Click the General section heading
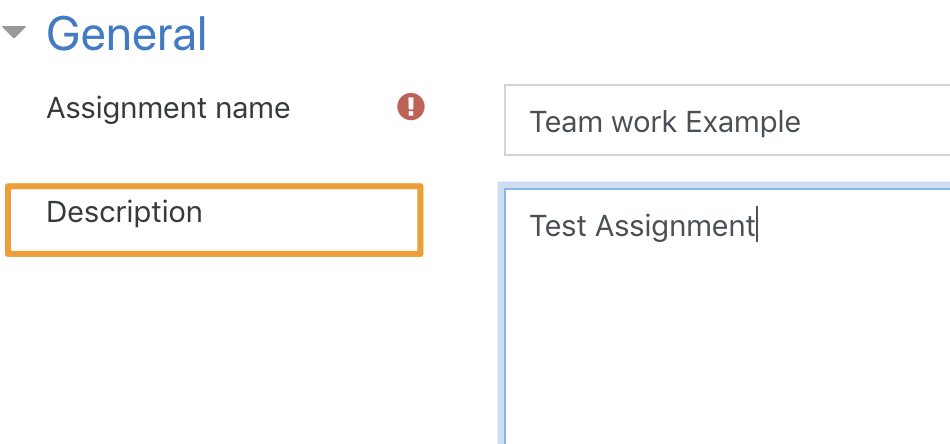The height and width of the screenshot is (444, 950). tap(126, 34)
